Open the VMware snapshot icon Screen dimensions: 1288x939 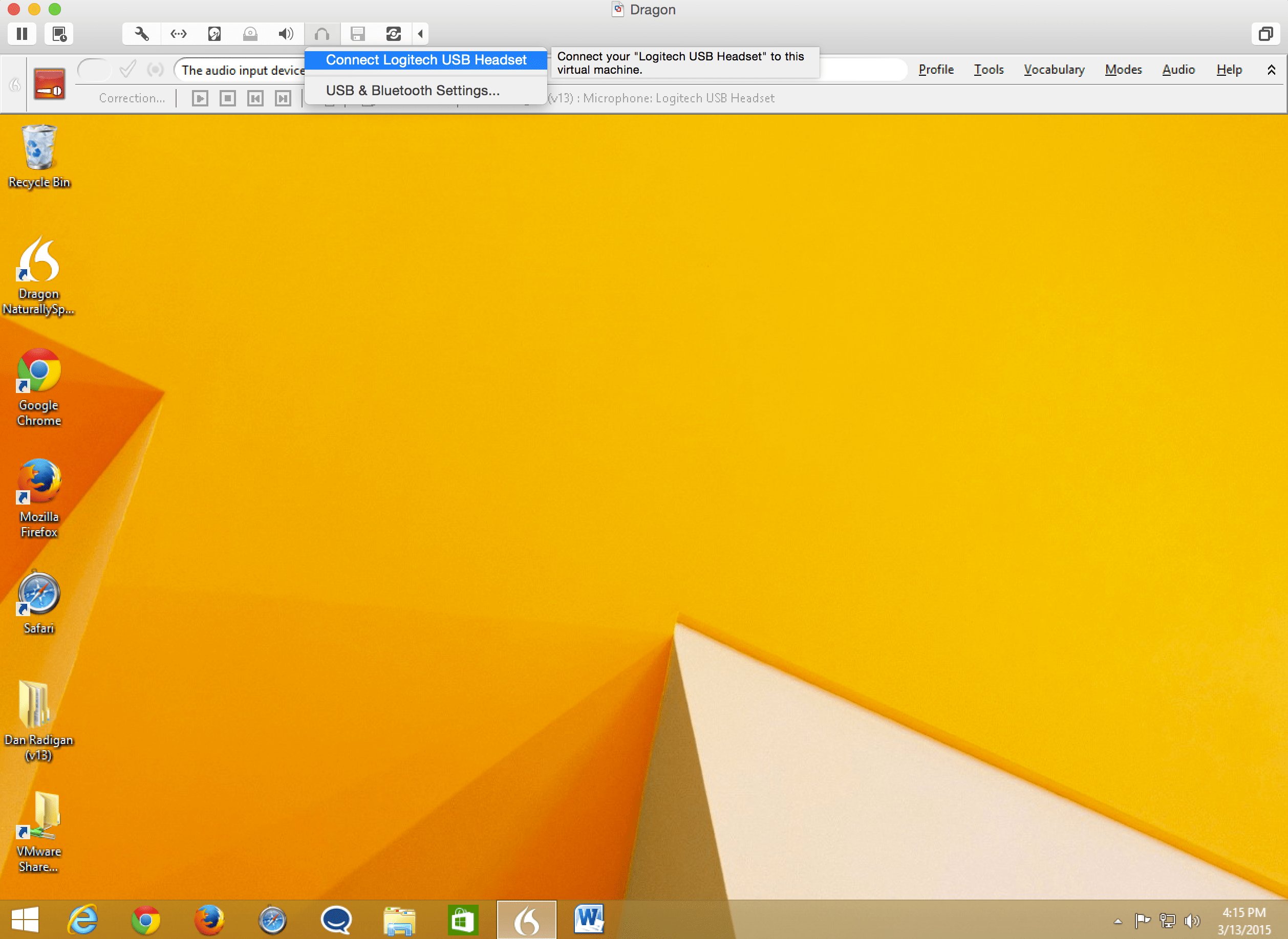[59, 34]
